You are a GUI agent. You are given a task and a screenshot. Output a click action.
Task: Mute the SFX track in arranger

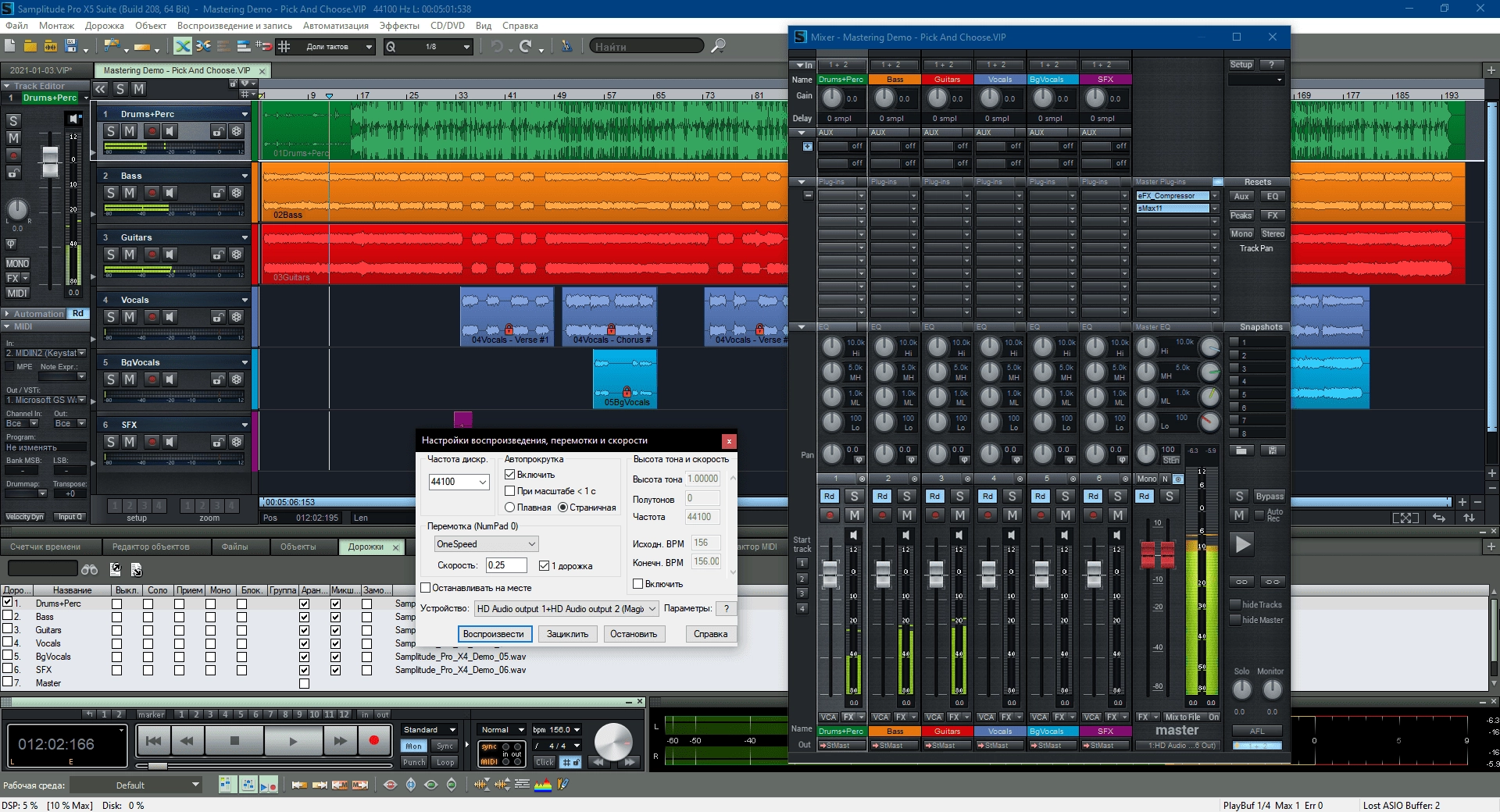click(130, 442)
